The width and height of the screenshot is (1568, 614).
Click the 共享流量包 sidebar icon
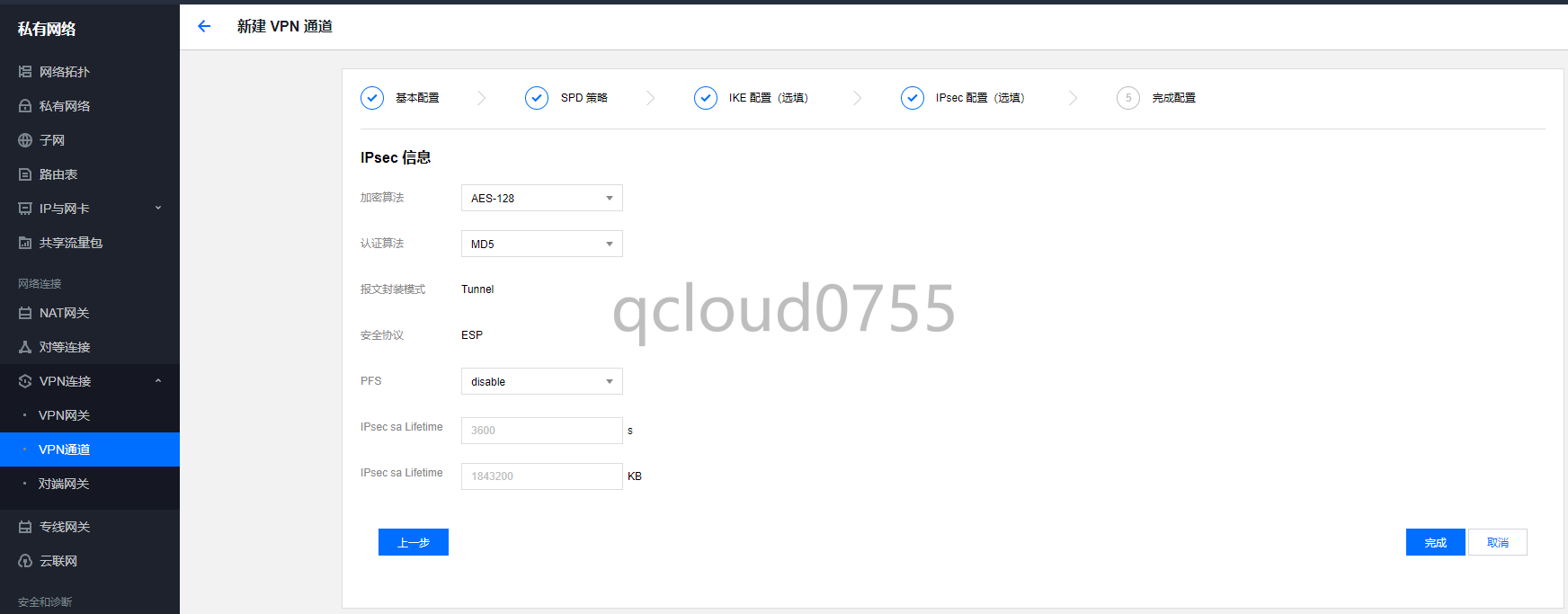coord(25,243)
